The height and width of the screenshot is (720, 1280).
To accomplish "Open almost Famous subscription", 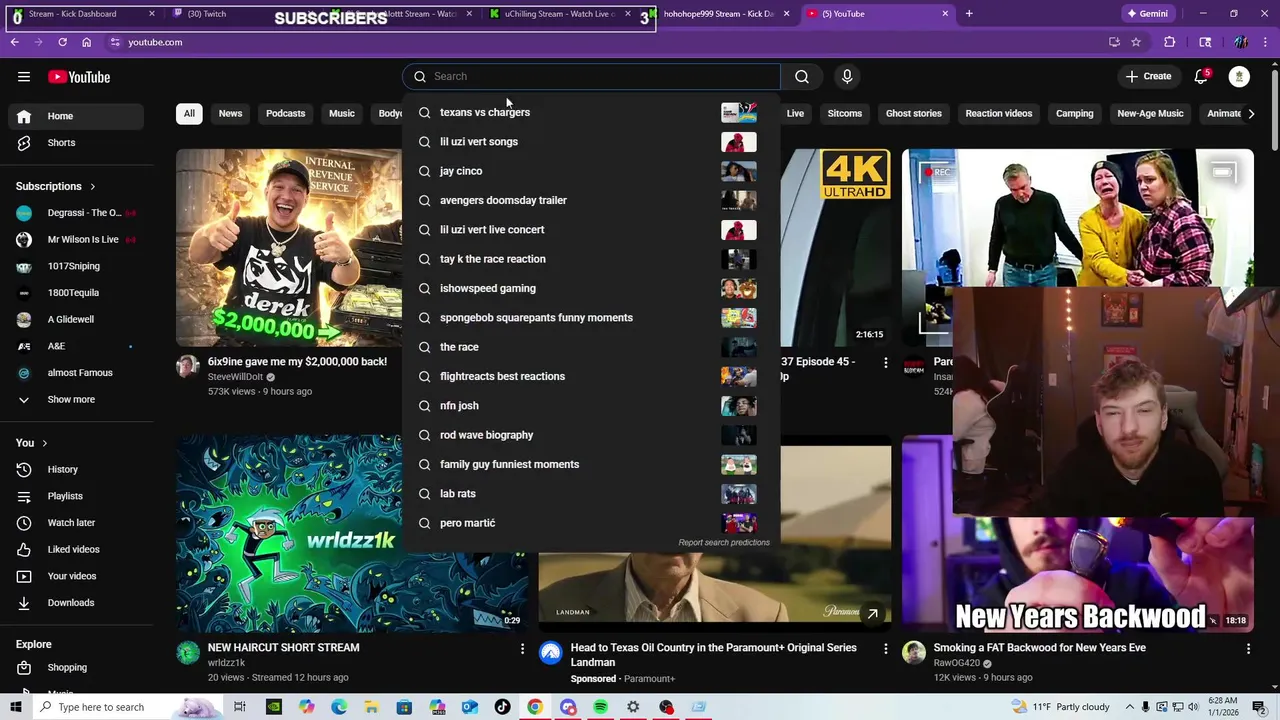I will [76, 373].
